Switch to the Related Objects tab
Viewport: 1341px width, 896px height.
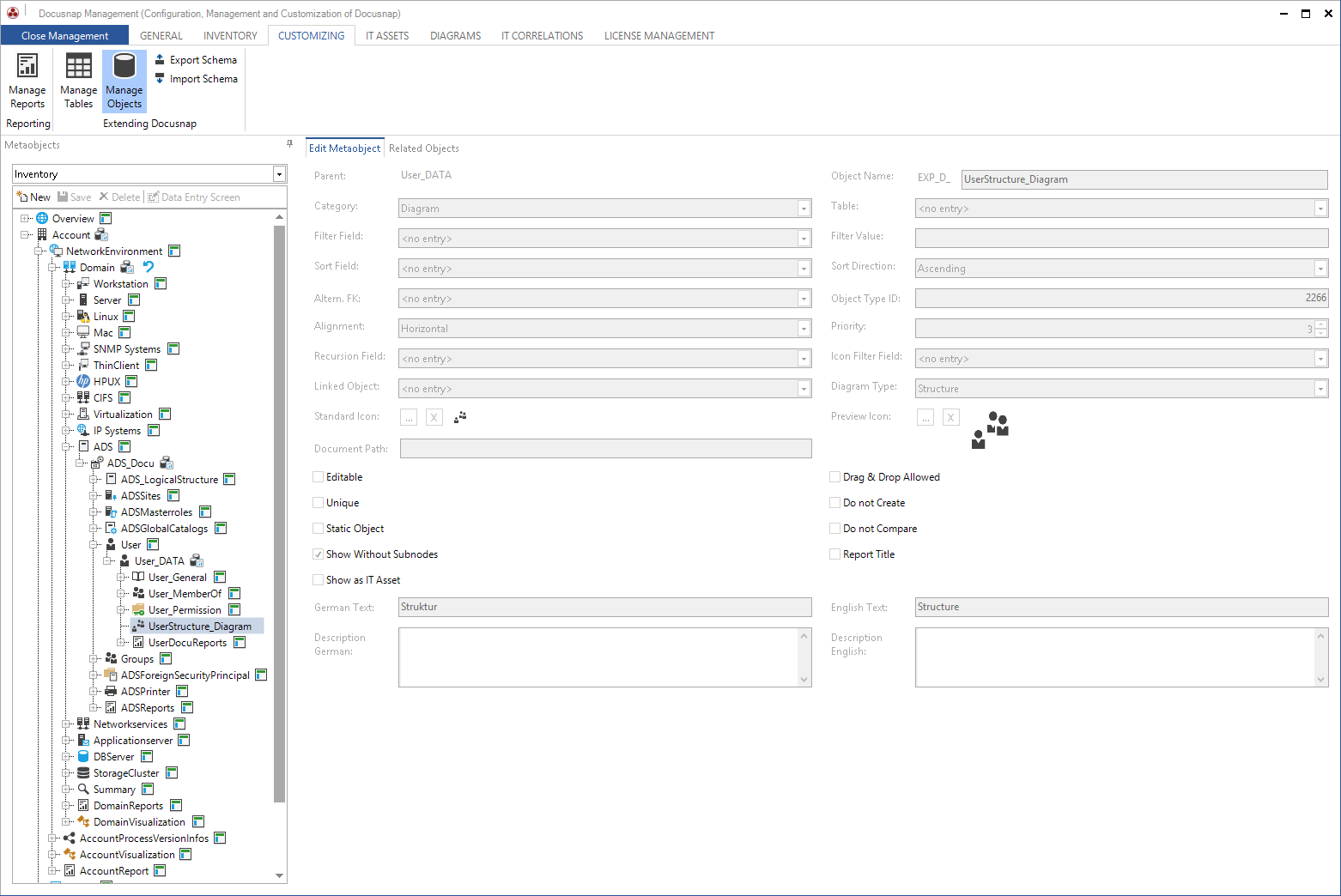(x=424, y=148)
